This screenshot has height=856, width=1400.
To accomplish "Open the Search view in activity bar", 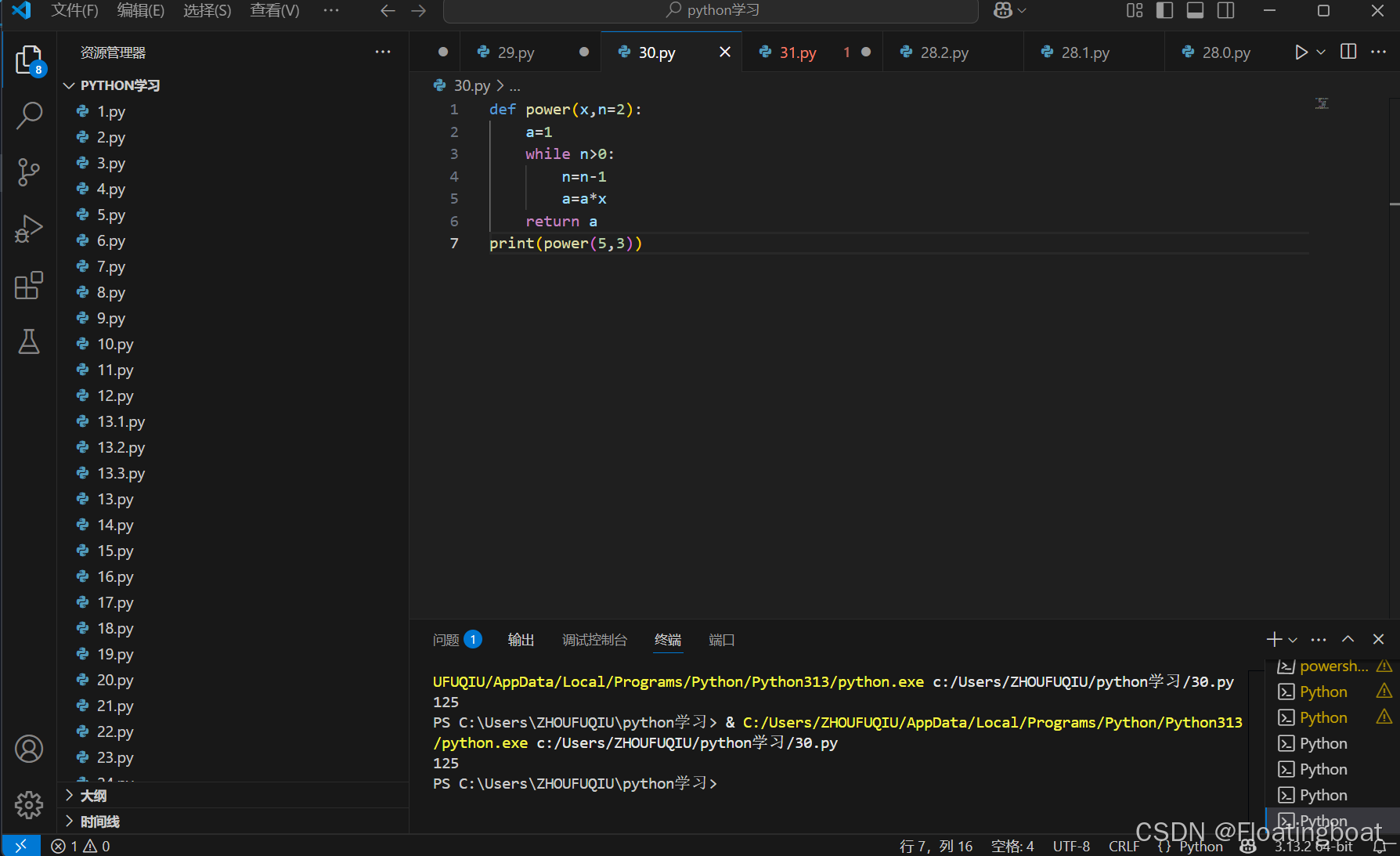I will pos(29,115).
